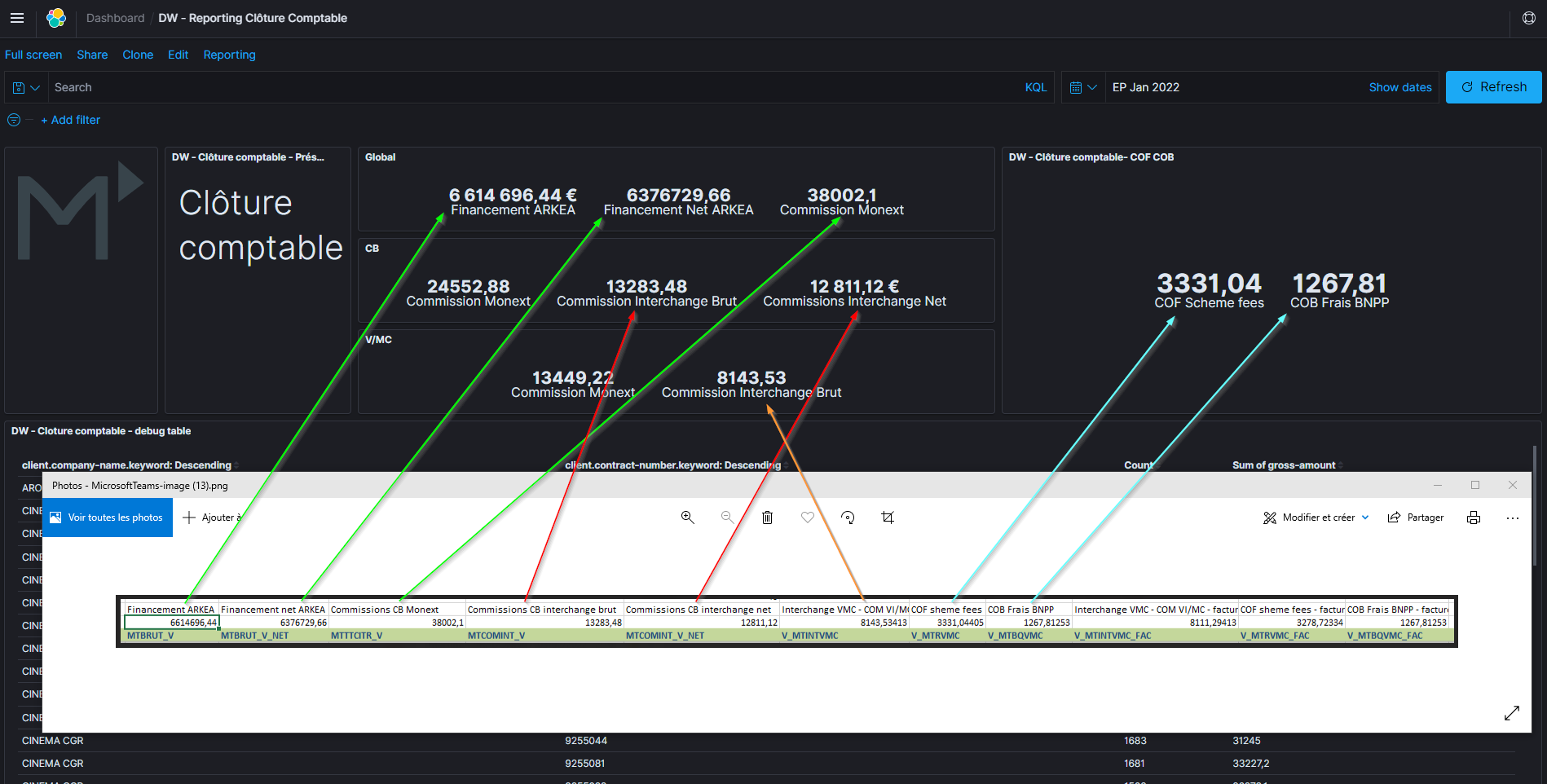The image size is (1547, 784).
Task: Toggle the KQL query language switch
Action: click(x=1035, y=87)
